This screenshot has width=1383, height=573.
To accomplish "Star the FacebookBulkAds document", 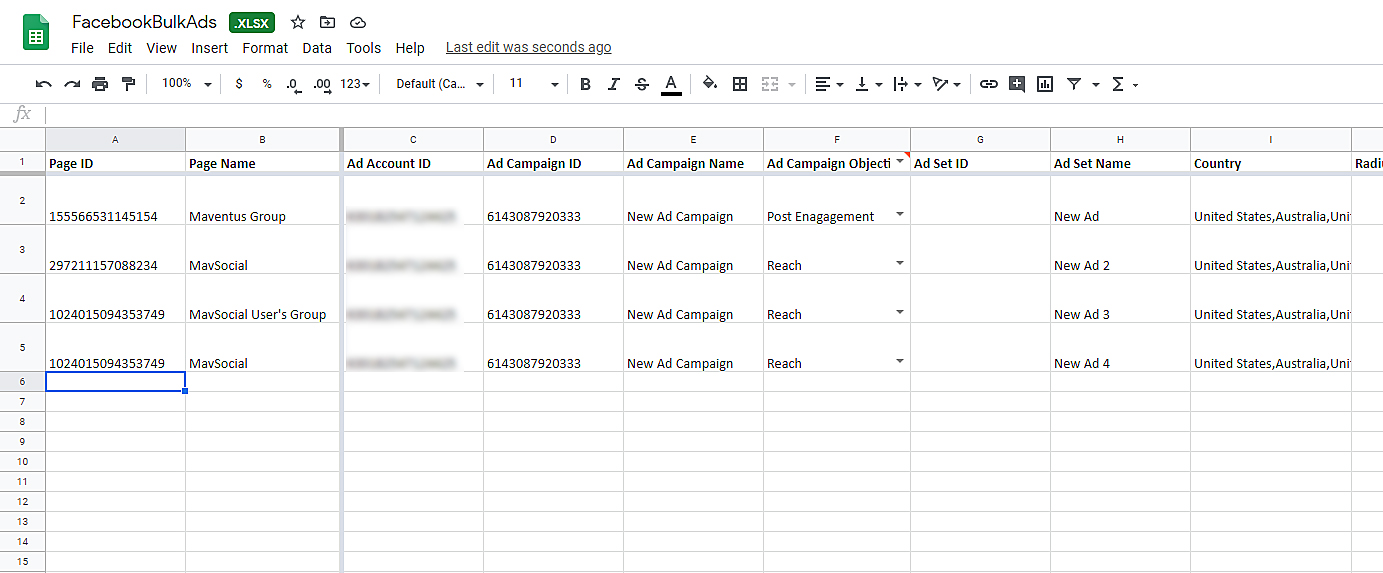I will [x=297, y=22].
